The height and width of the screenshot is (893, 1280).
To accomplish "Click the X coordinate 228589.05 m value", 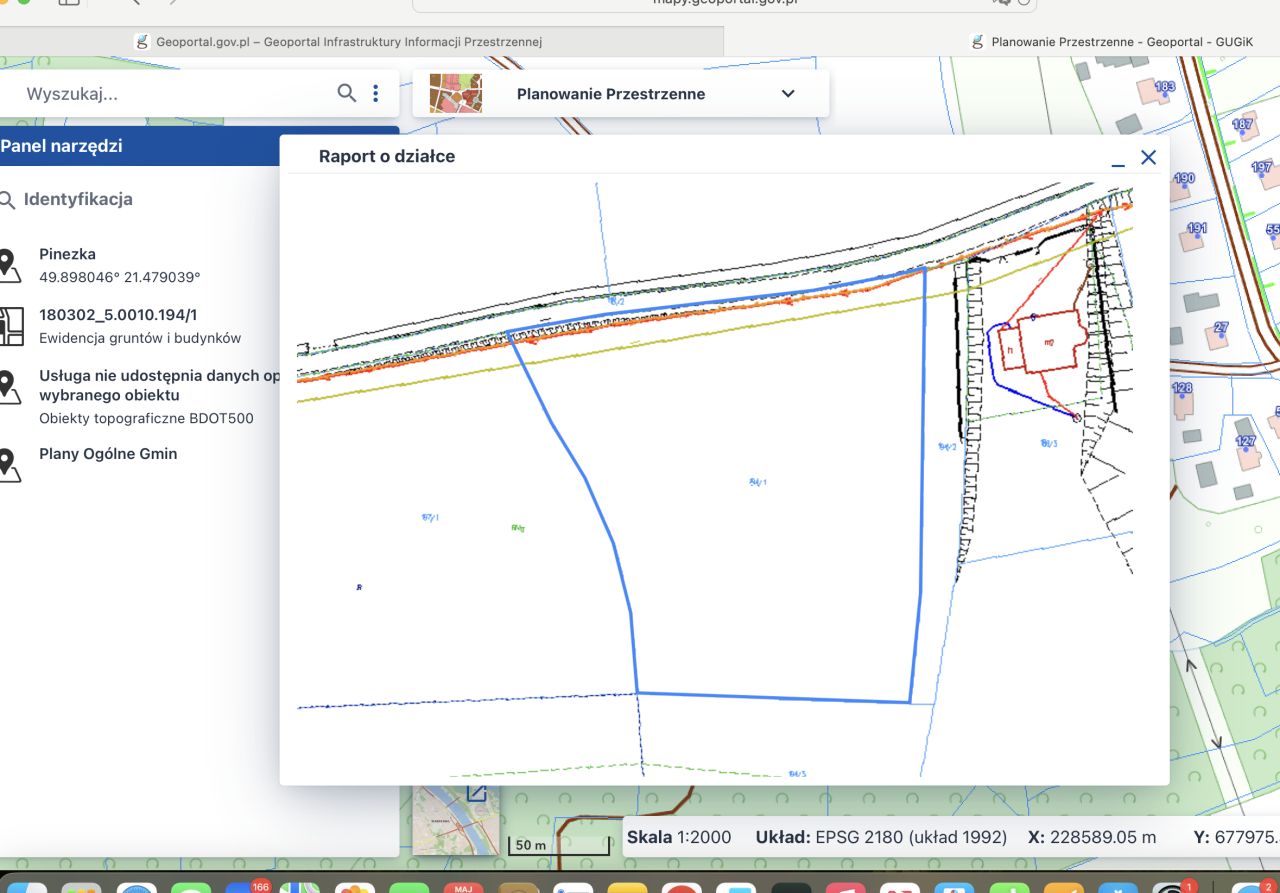I will [1092, 837].
